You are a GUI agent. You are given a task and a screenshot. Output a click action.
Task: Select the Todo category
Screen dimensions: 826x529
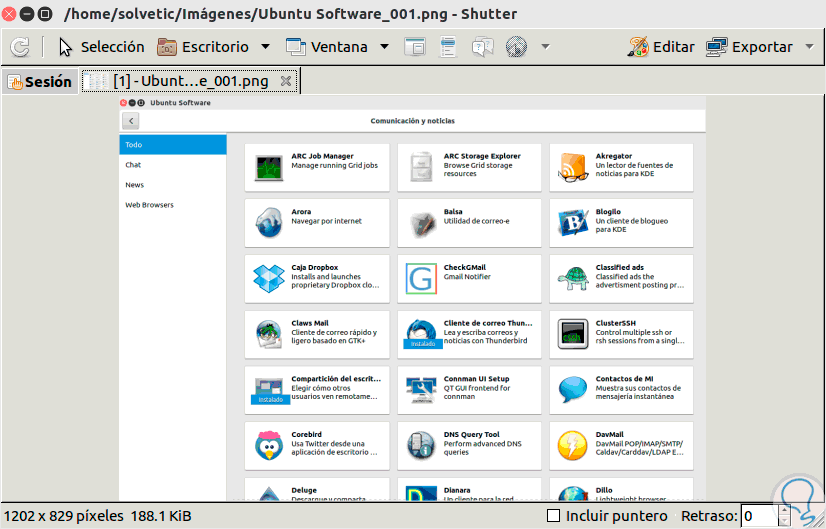coord(173,144)
